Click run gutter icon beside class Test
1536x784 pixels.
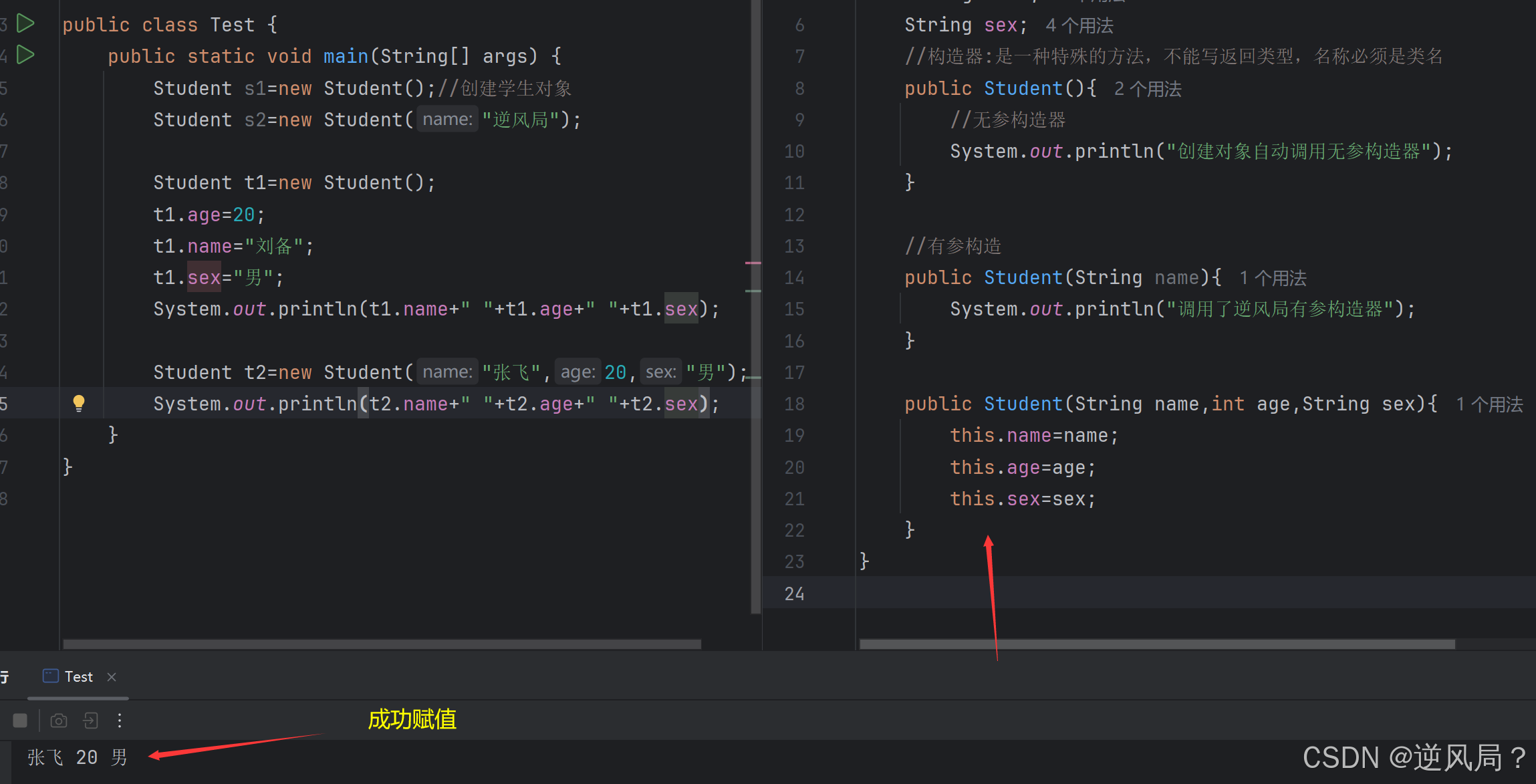(x=25, y=24)
